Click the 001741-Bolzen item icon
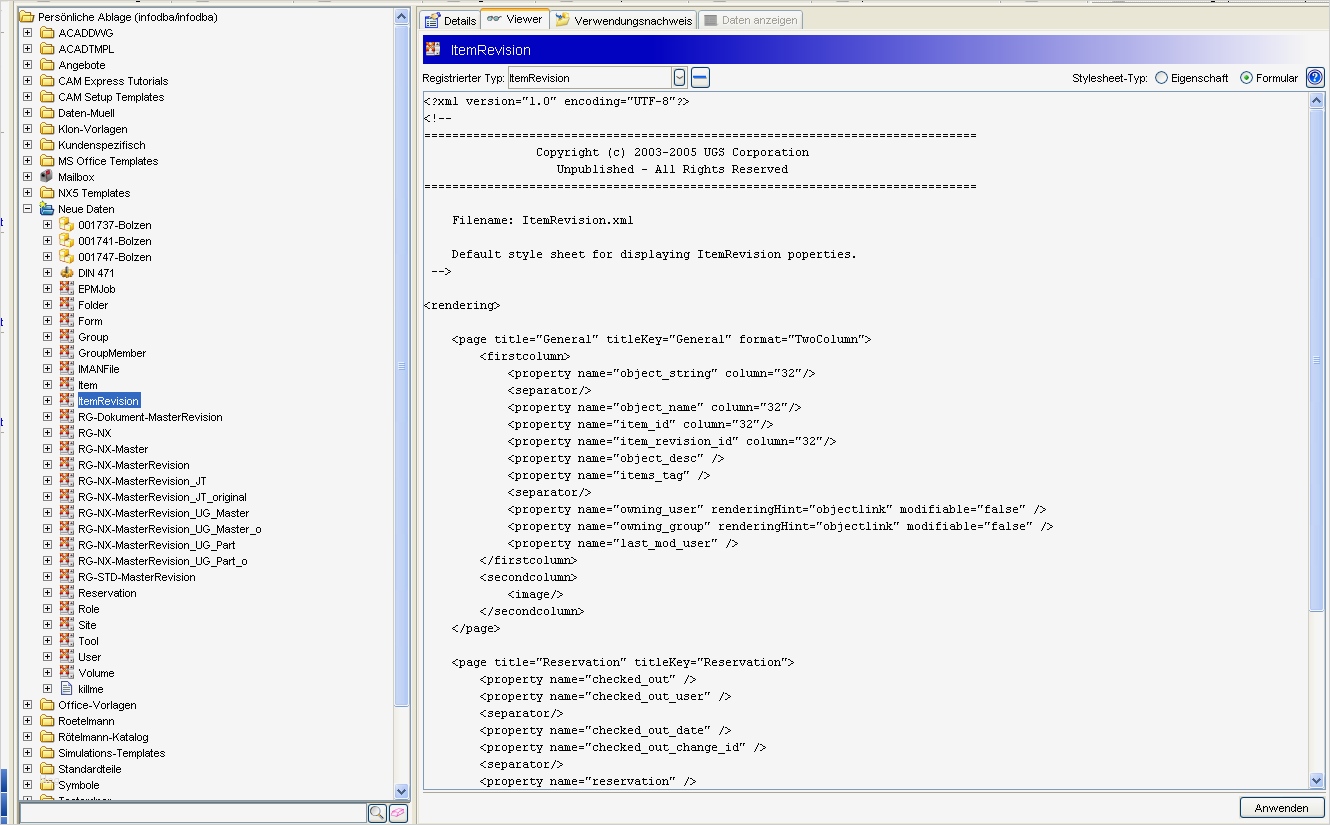The image size is (1330, 825). pos(67,241)
